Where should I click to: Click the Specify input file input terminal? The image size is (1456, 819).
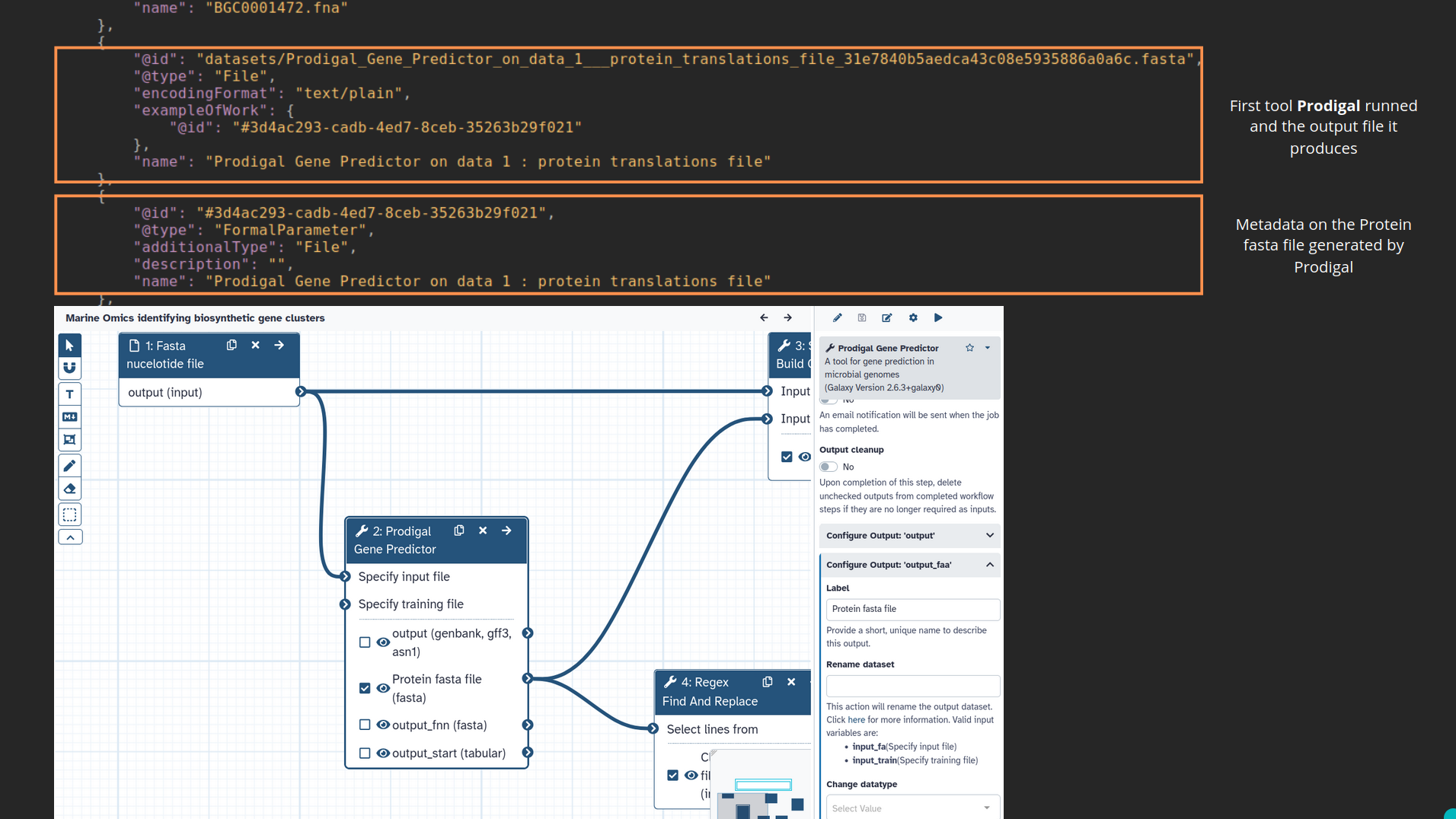pyautogui.click(x=345, y=577)
